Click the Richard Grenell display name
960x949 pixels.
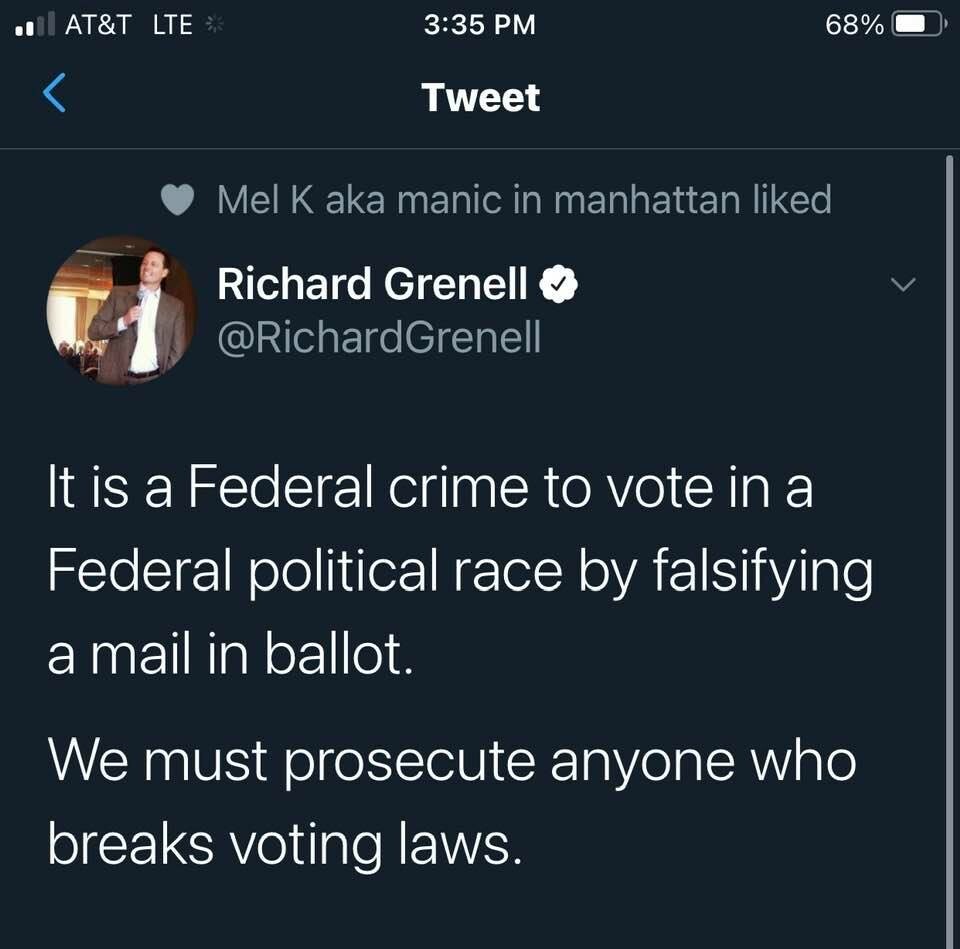click(372, 286)
